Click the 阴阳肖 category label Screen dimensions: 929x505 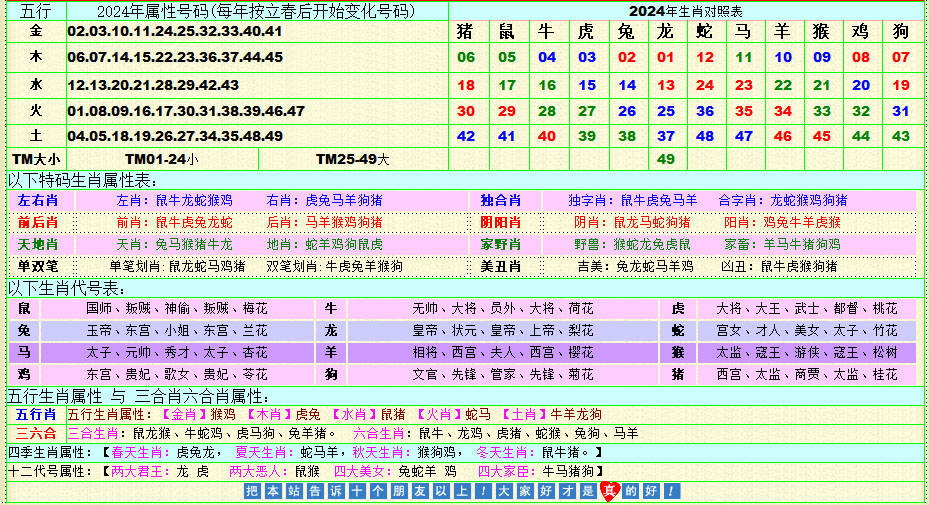[x=500, y=222]
